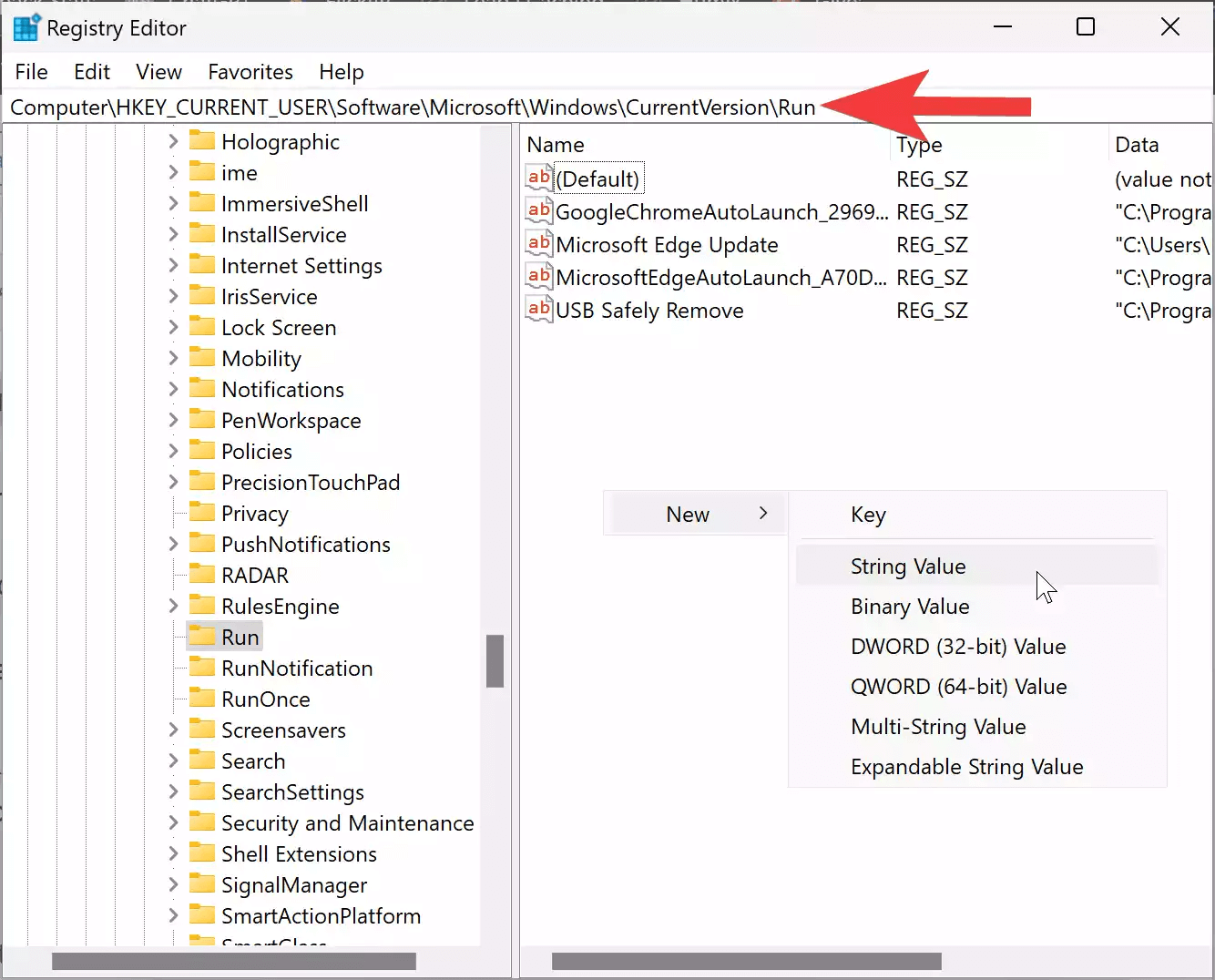The height and width of the screenshot is (980, 1215).
Task: Click the MicrosoftEdgeAutoLaunch string value icon
Action: pos(539,277)
